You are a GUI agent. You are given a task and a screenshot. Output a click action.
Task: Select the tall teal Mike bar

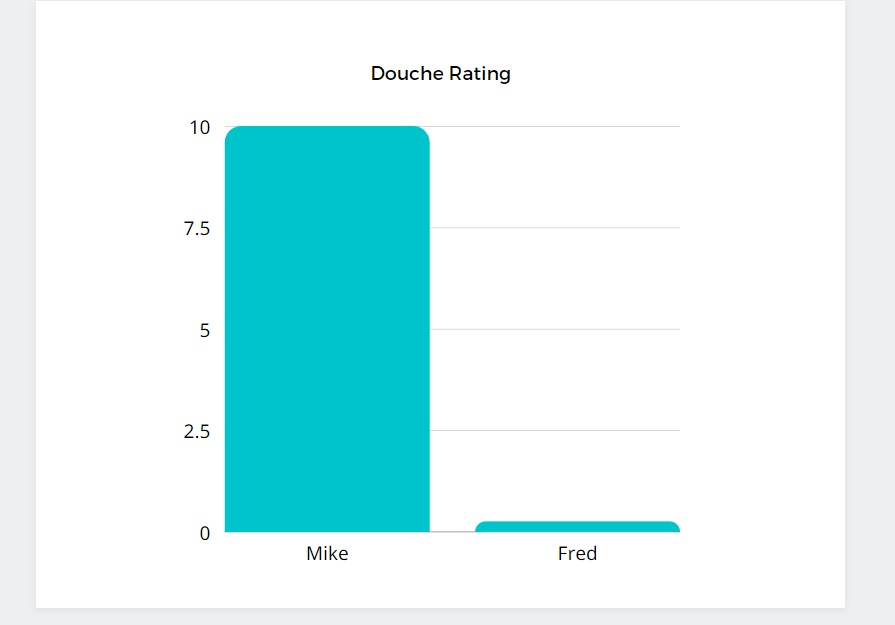point(327,330)
